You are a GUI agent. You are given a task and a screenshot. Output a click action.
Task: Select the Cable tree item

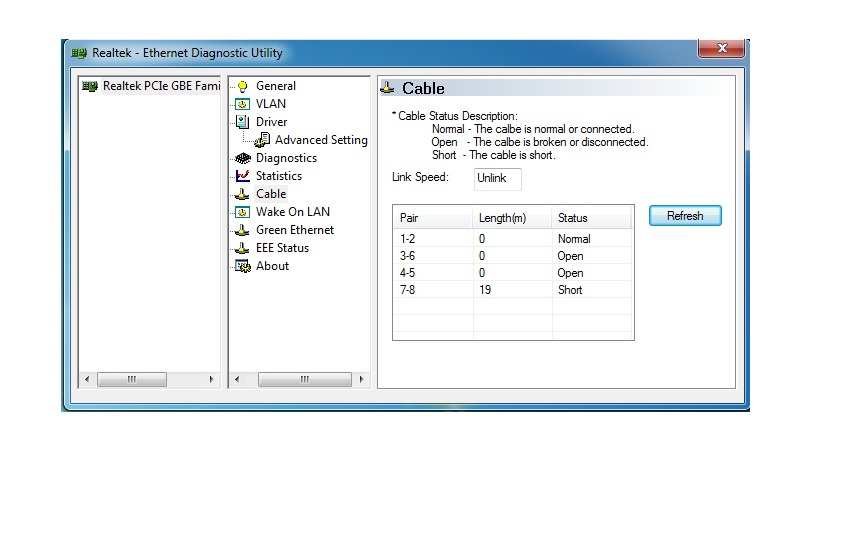pyautogui.click(x=271, y=194)
